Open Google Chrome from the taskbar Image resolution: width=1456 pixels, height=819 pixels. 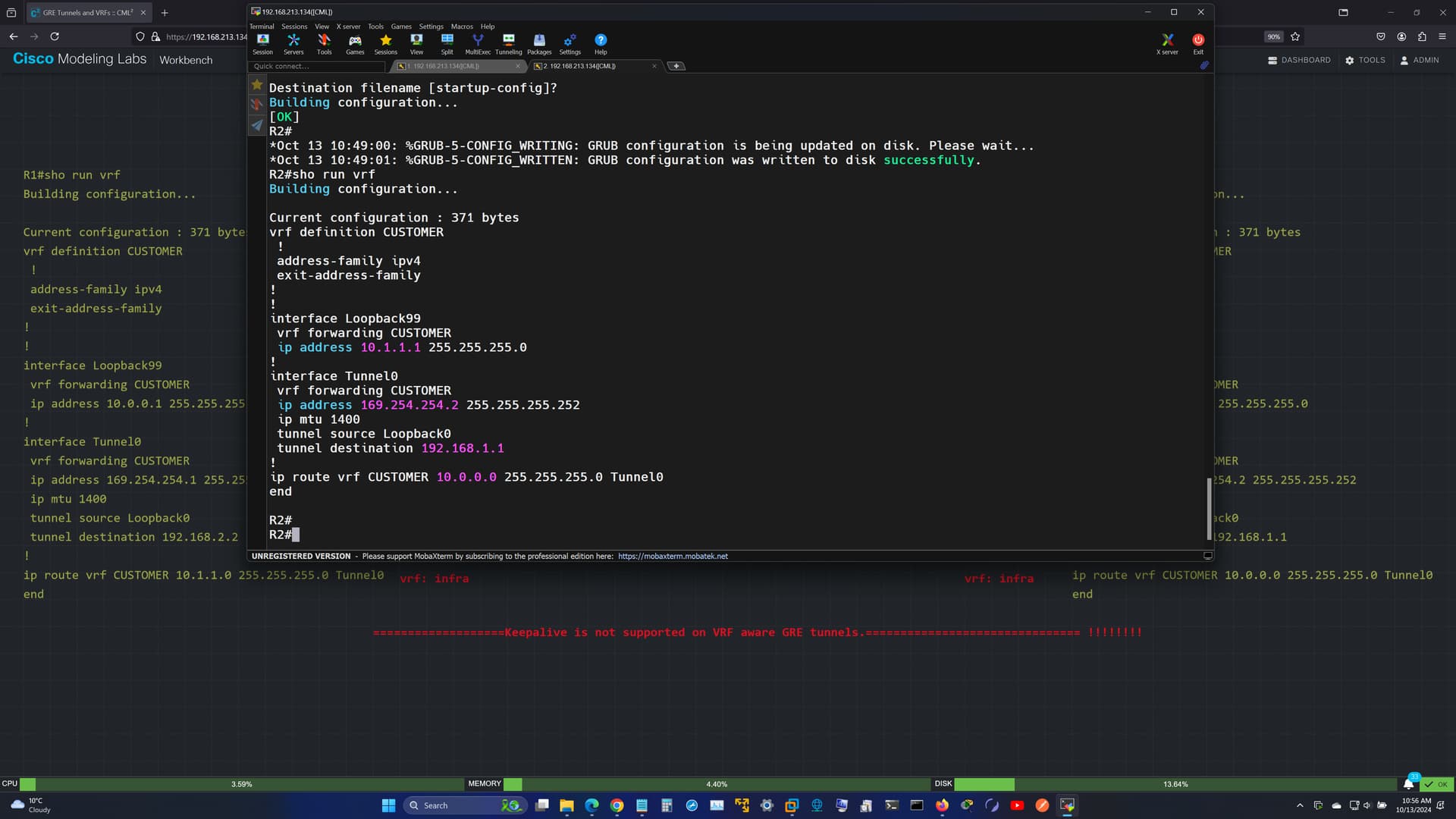pos(617,805)
